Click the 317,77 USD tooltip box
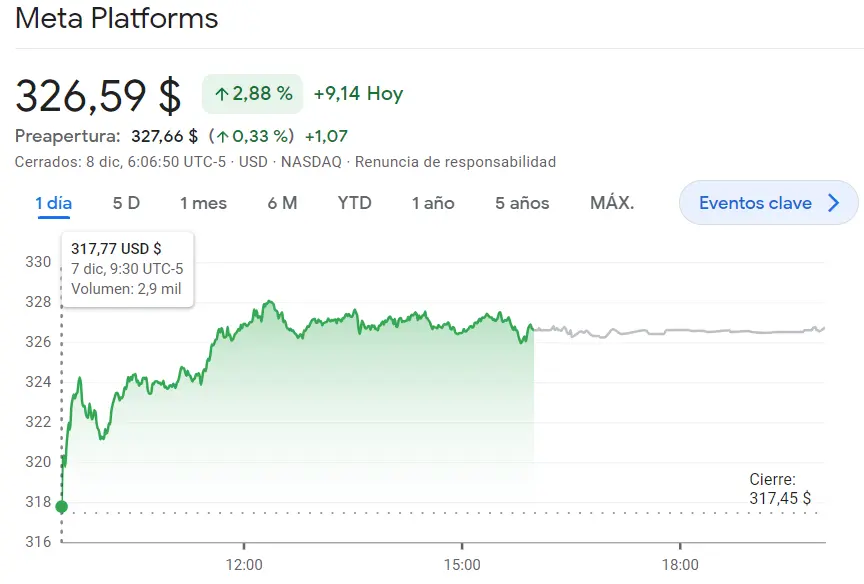This screenshot has width=864, height=584. (x=127, y=268)
